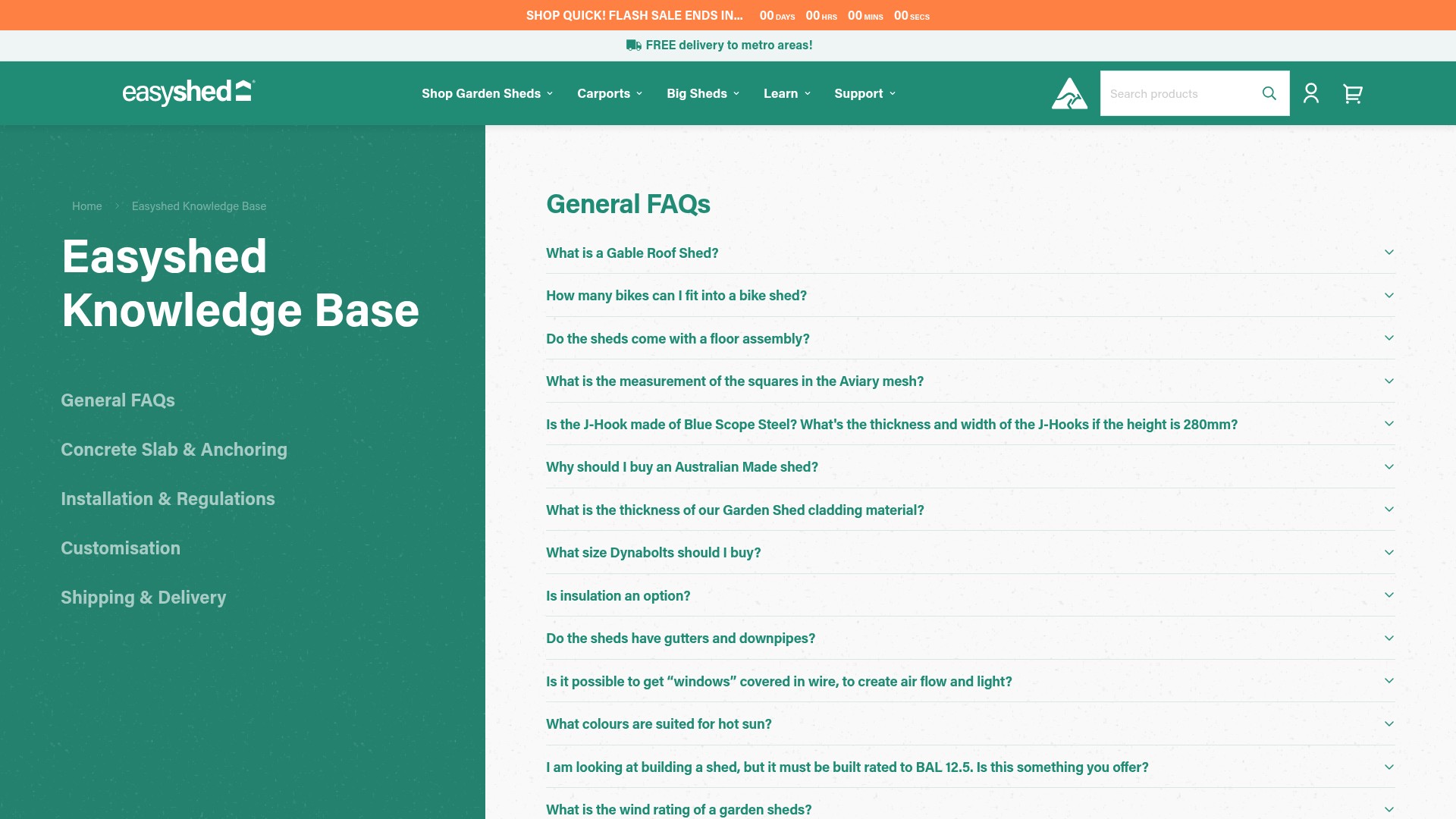Open 'What colours are suited for hot sun?' text
Image resolution: width=1456 pixels, height=819 pixels.
658,724
